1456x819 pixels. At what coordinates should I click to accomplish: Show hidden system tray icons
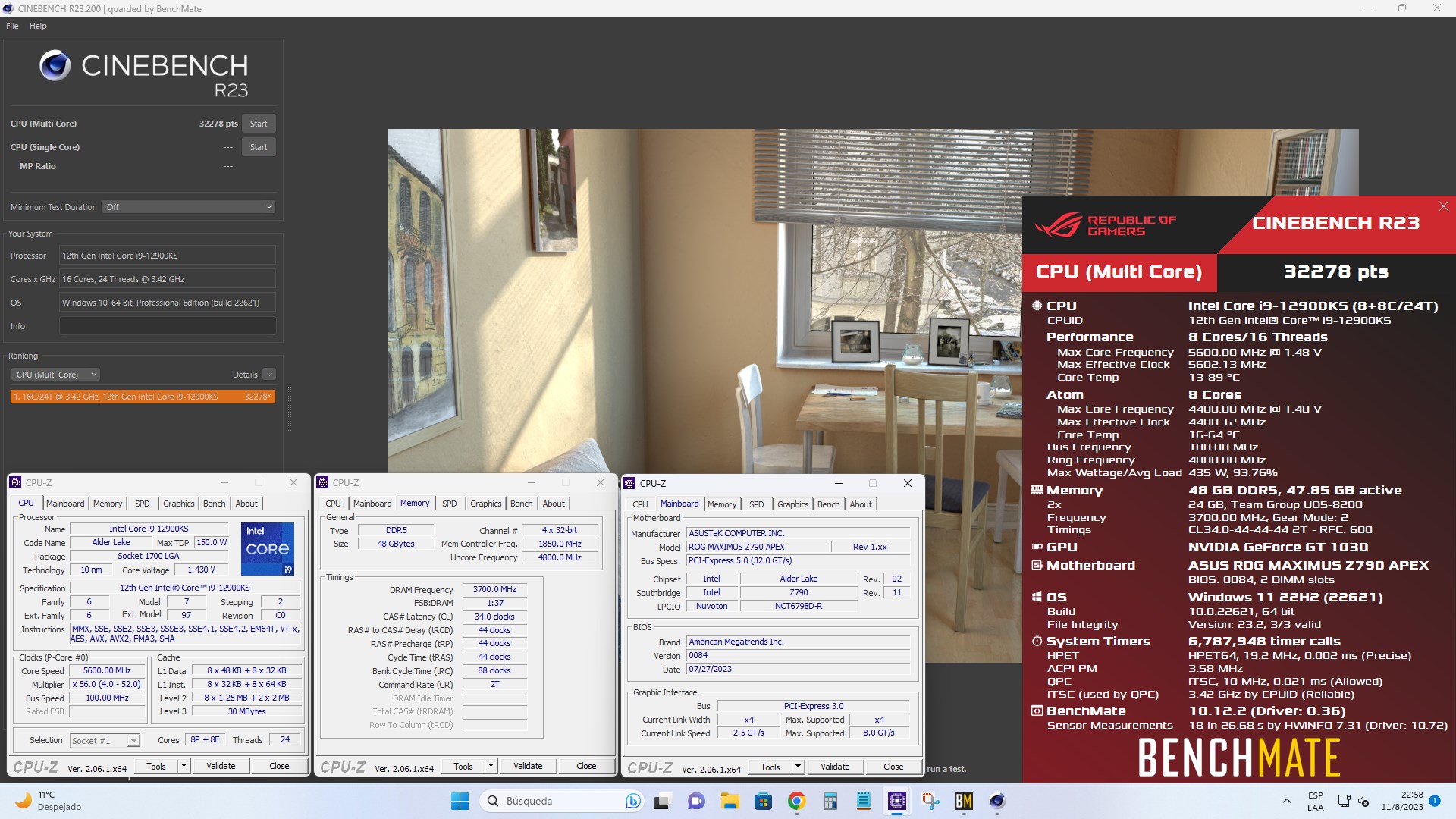1286,801
